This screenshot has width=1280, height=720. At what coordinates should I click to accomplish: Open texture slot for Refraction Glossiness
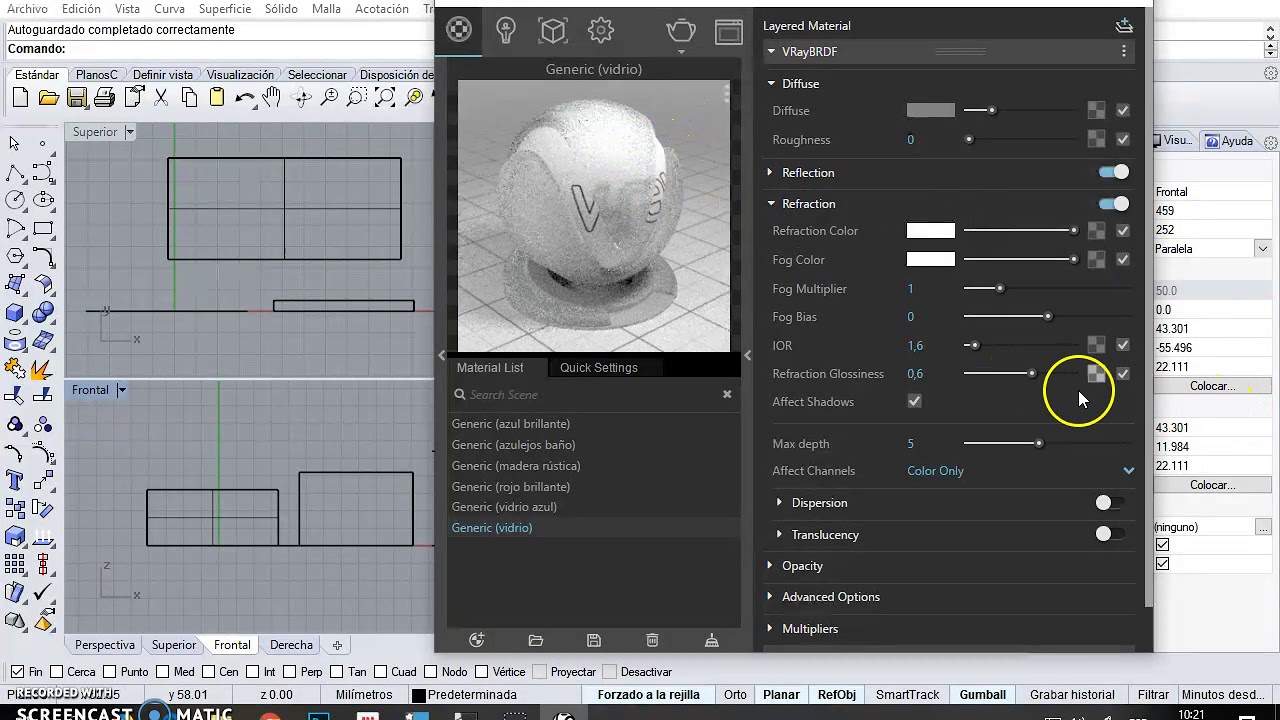point(1097,374)
